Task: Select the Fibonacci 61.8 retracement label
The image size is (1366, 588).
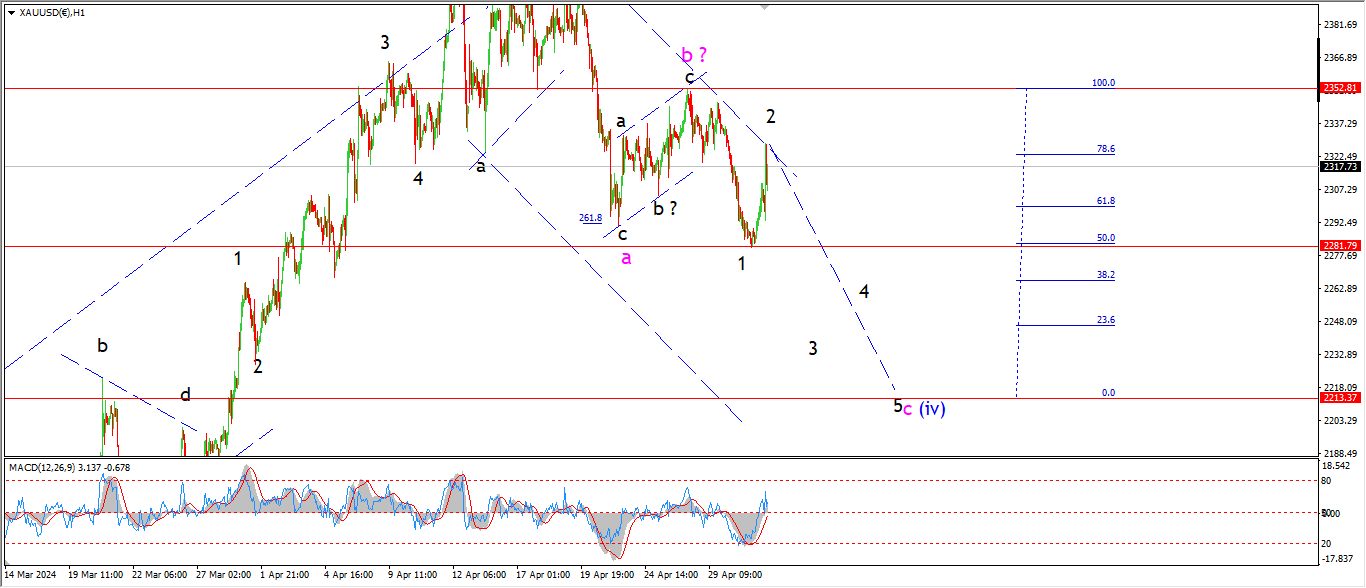Action: (1105, 201)
